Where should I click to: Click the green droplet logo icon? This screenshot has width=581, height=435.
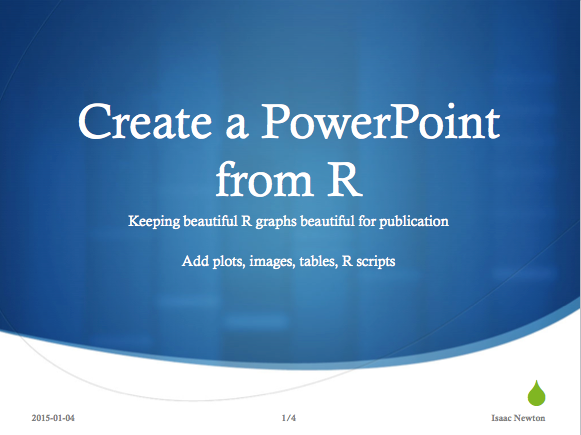coord(537,393)
